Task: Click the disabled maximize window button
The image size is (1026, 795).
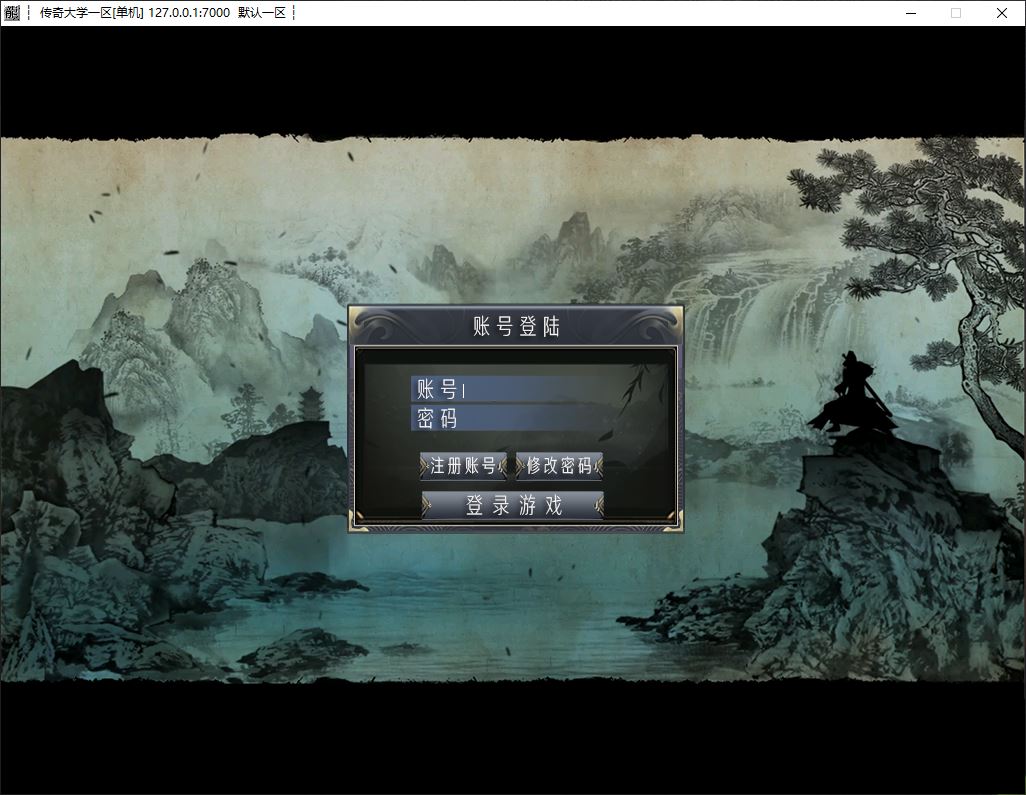Action: pyautogui.click(x=956, y=13)
